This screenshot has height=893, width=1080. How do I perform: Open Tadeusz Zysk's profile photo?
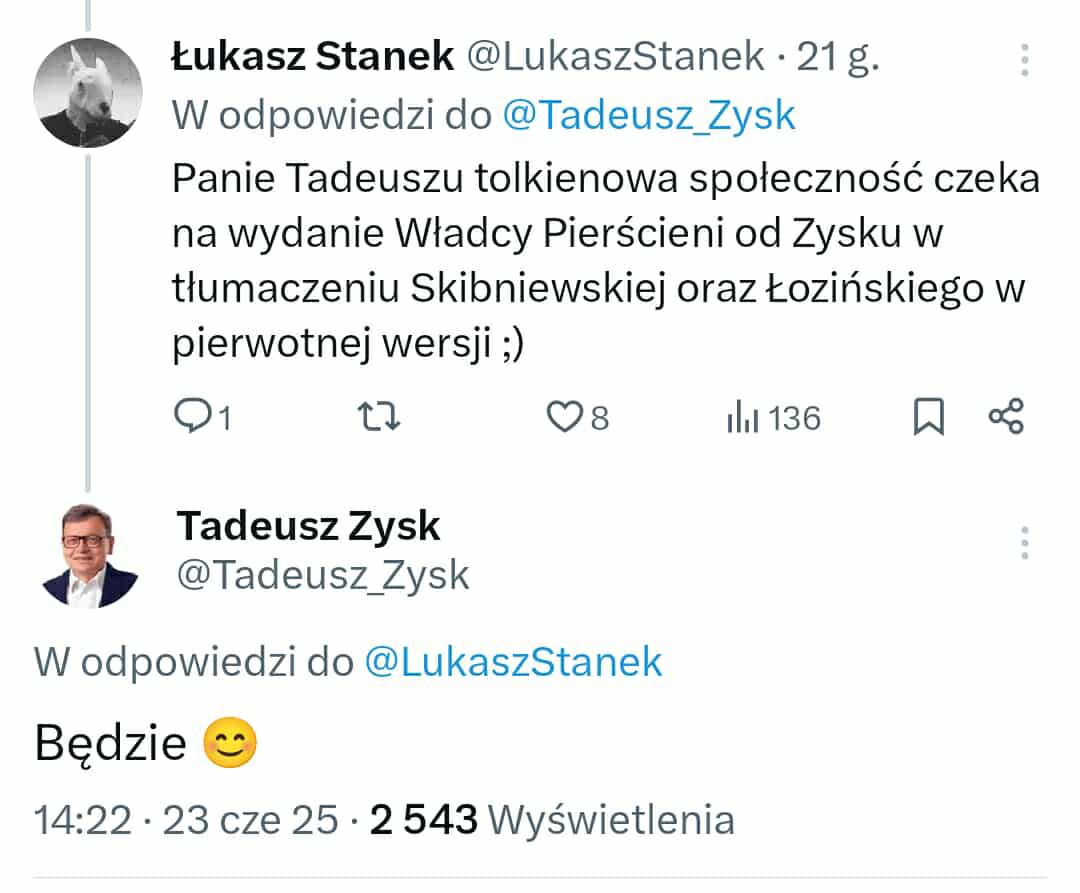(88, 555)
